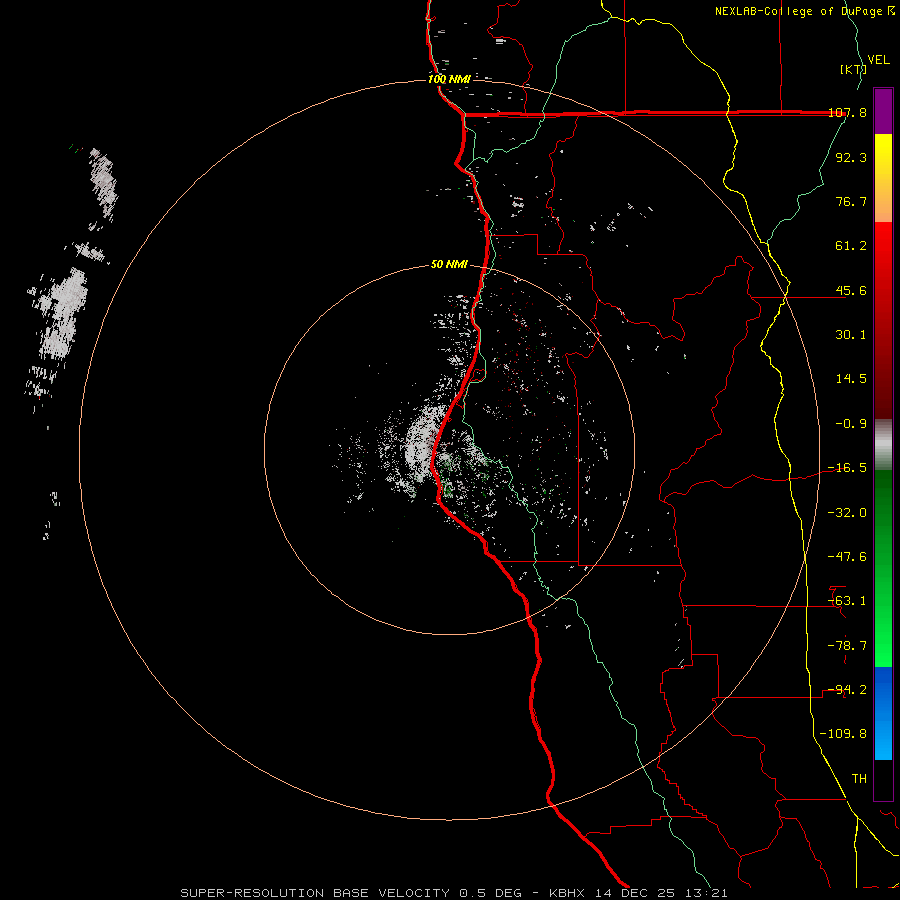The width and height of the screenshot is (900, 900).
Task: Click the 100 NMI range ring label
Action: 449,79
